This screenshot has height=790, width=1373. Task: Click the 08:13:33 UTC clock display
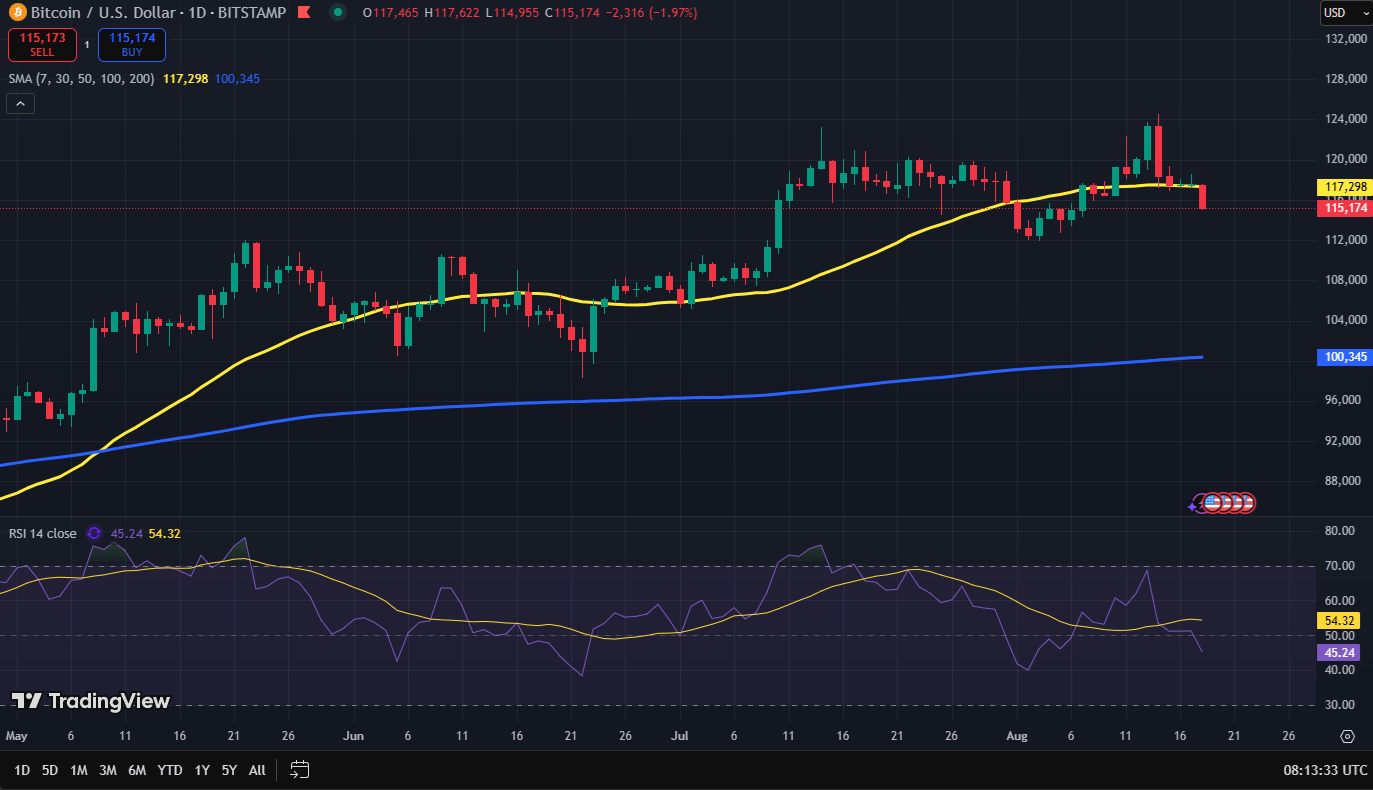(x=1325, y=770)
